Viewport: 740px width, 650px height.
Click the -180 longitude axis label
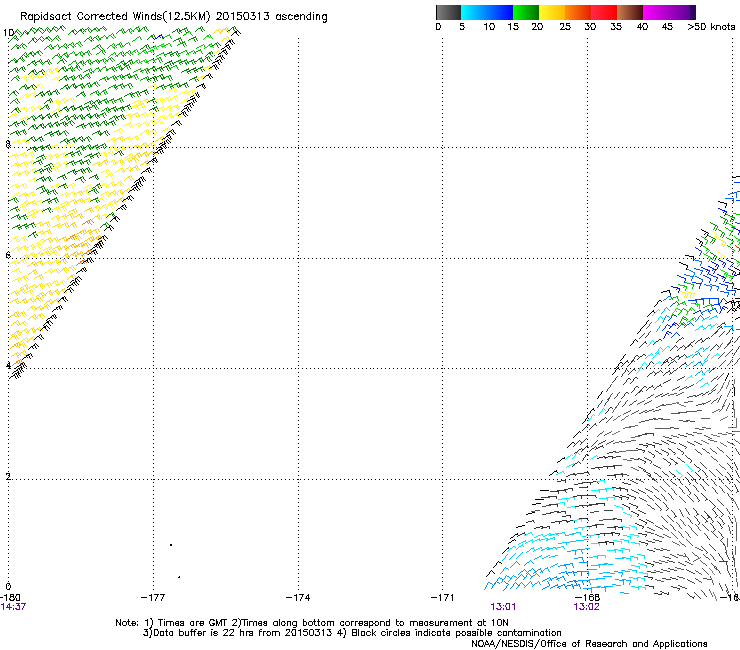pyautogui.click(x=10, y=598)
